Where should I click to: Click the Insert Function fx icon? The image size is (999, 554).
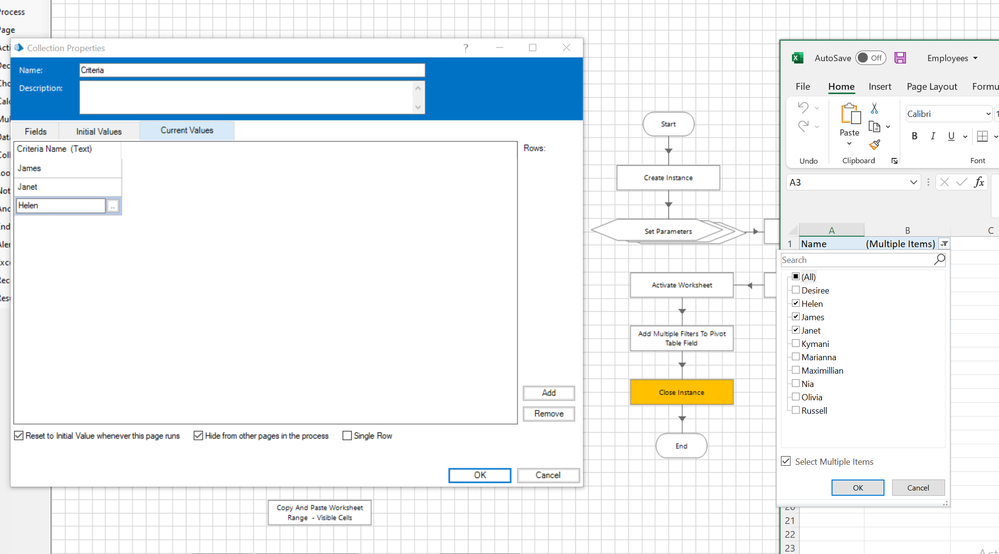click(x=979, y=182)
